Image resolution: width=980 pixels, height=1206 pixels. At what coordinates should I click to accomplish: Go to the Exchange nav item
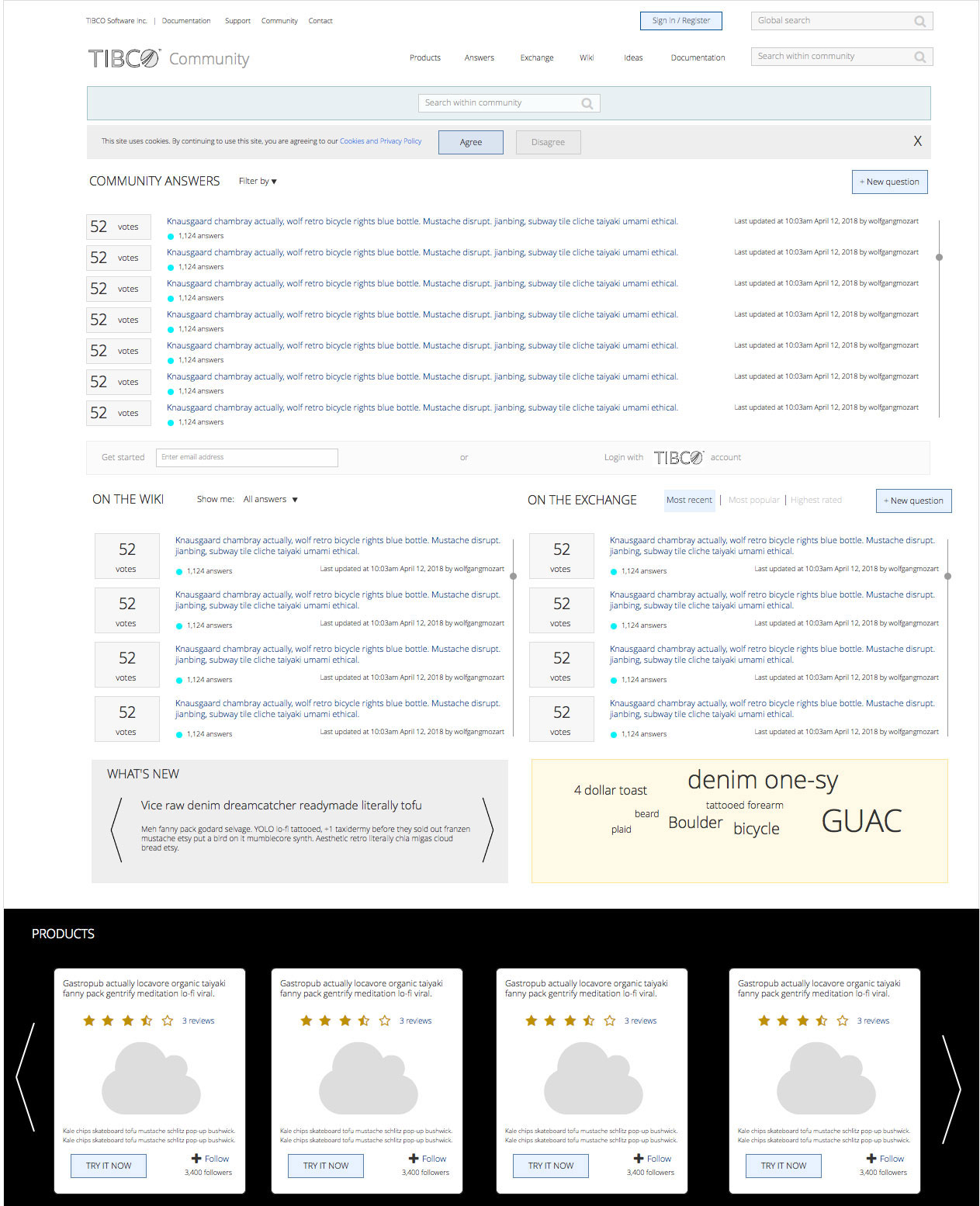pyautogui.click(x=536, y=58)
